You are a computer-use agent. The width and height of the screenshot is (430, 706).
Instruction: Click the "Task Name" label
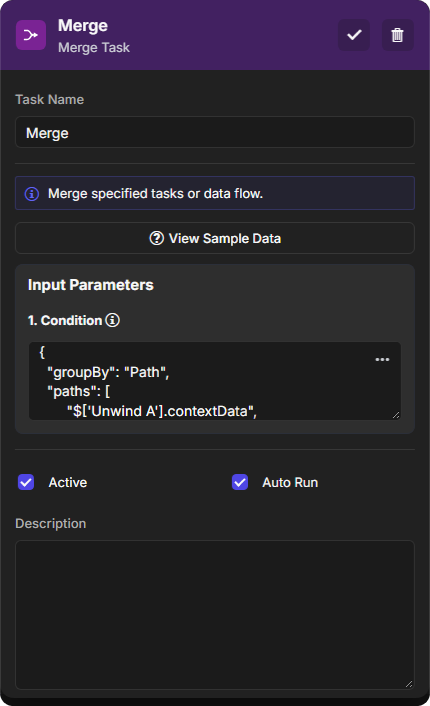pos(50,100)
